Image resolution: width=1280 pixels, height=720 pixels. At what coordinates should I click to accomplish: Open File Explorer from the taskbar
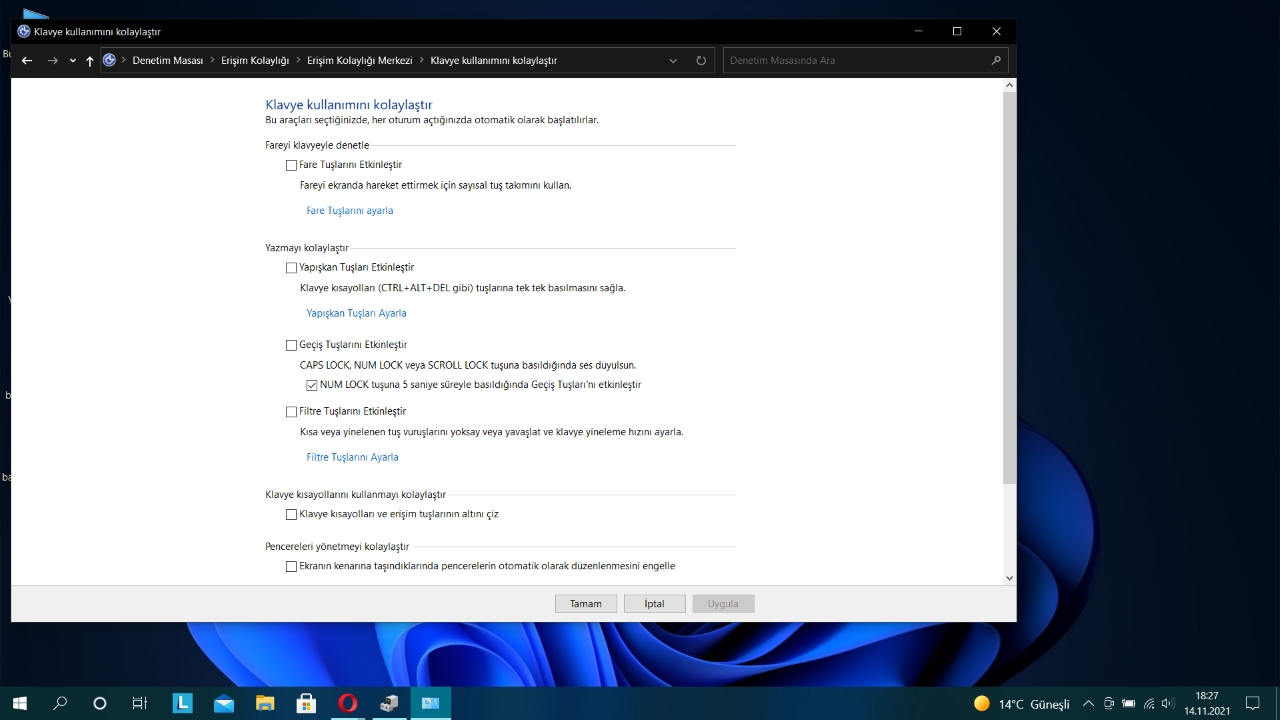[x=265, y=703]
